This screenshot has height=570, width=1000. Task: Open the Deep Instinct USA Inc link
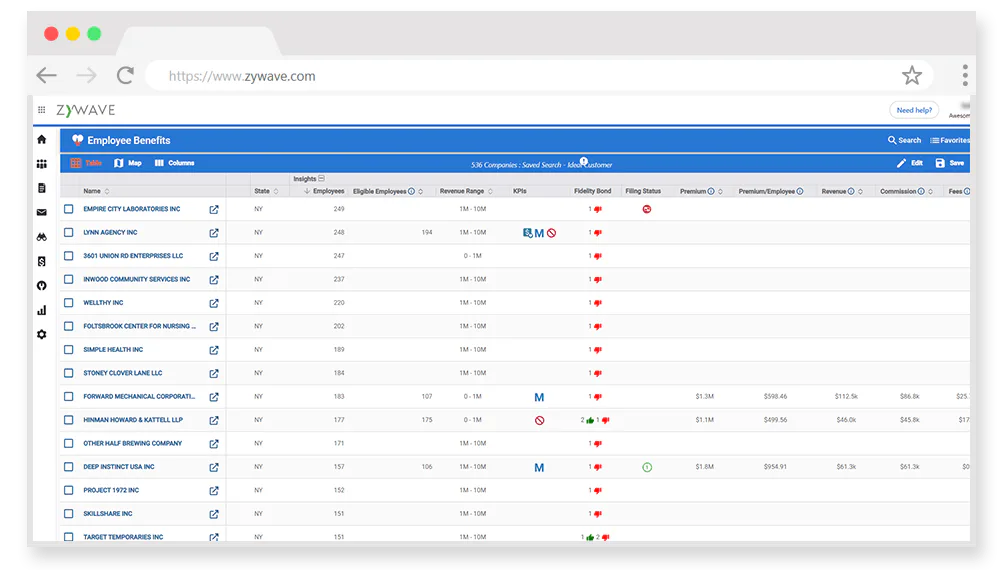tap(119, 467)
